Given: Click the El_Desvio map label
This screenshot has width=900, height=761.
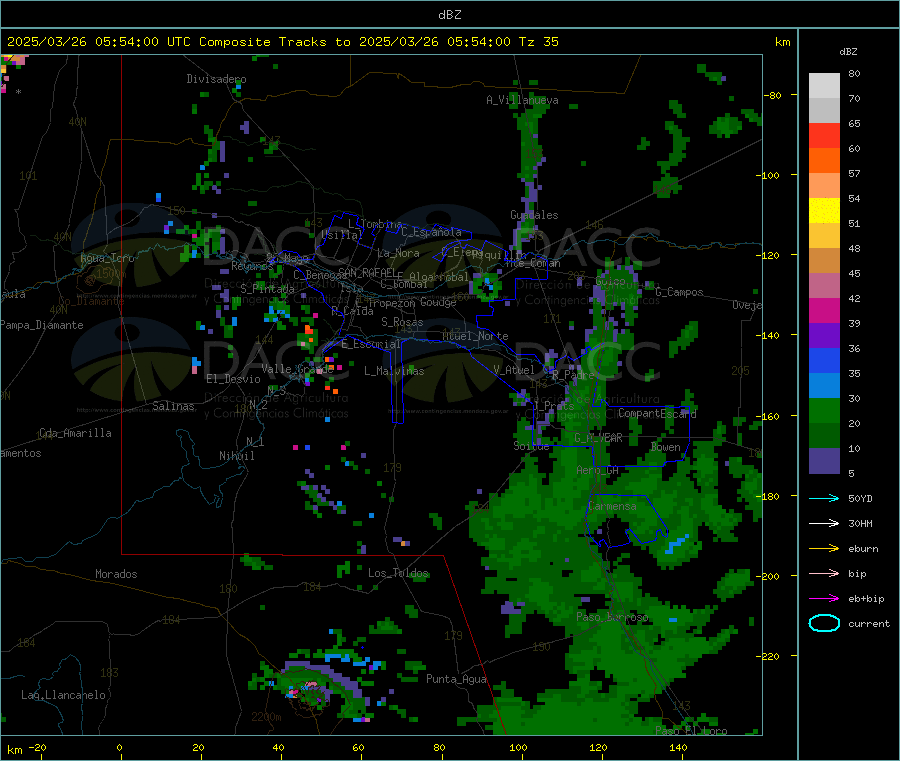Looking at the screenshot, I should (x=233, y=379).
